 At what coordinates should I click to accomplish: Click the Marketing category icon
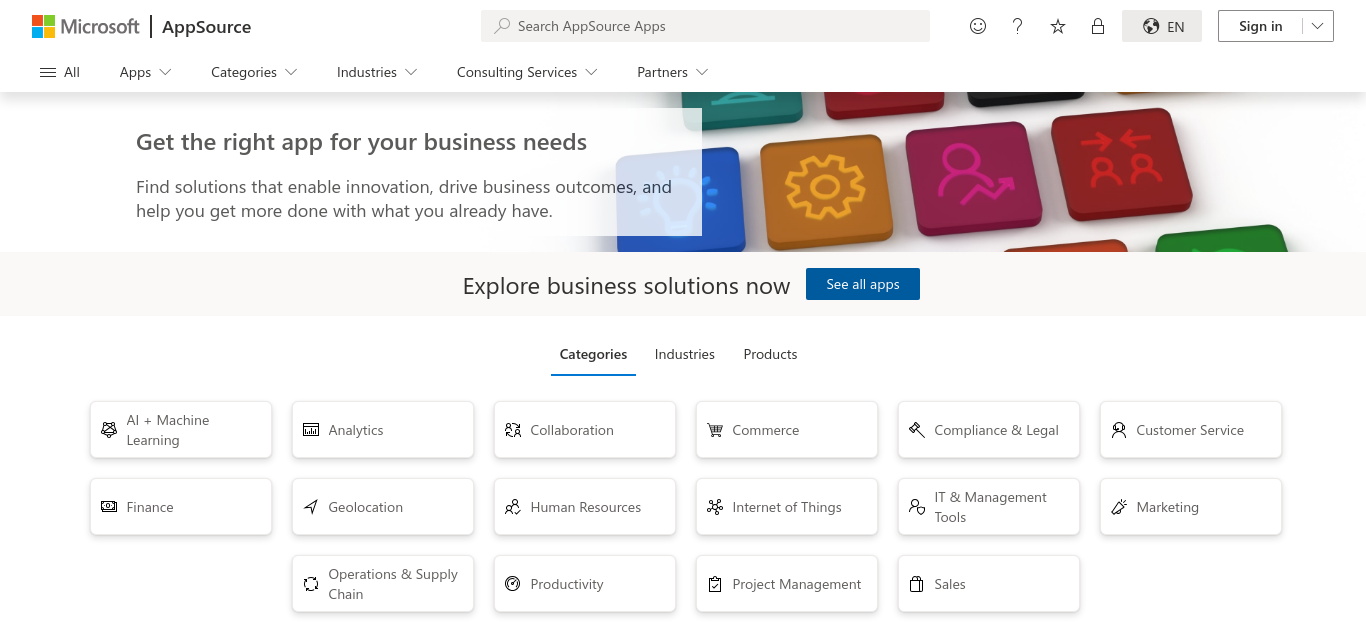coord(1119,507)
